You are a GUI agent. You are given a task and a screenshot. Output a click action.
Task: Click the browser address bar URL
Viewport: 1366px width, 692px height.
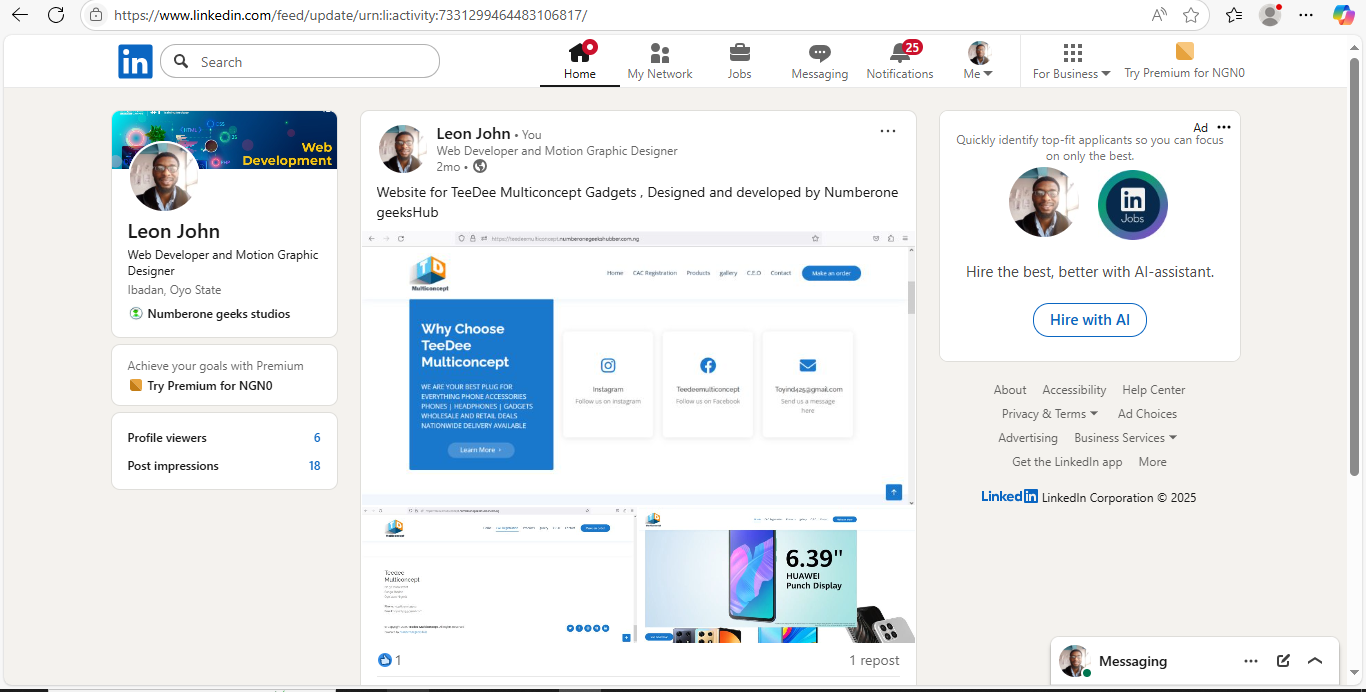(x=350, y=15)
